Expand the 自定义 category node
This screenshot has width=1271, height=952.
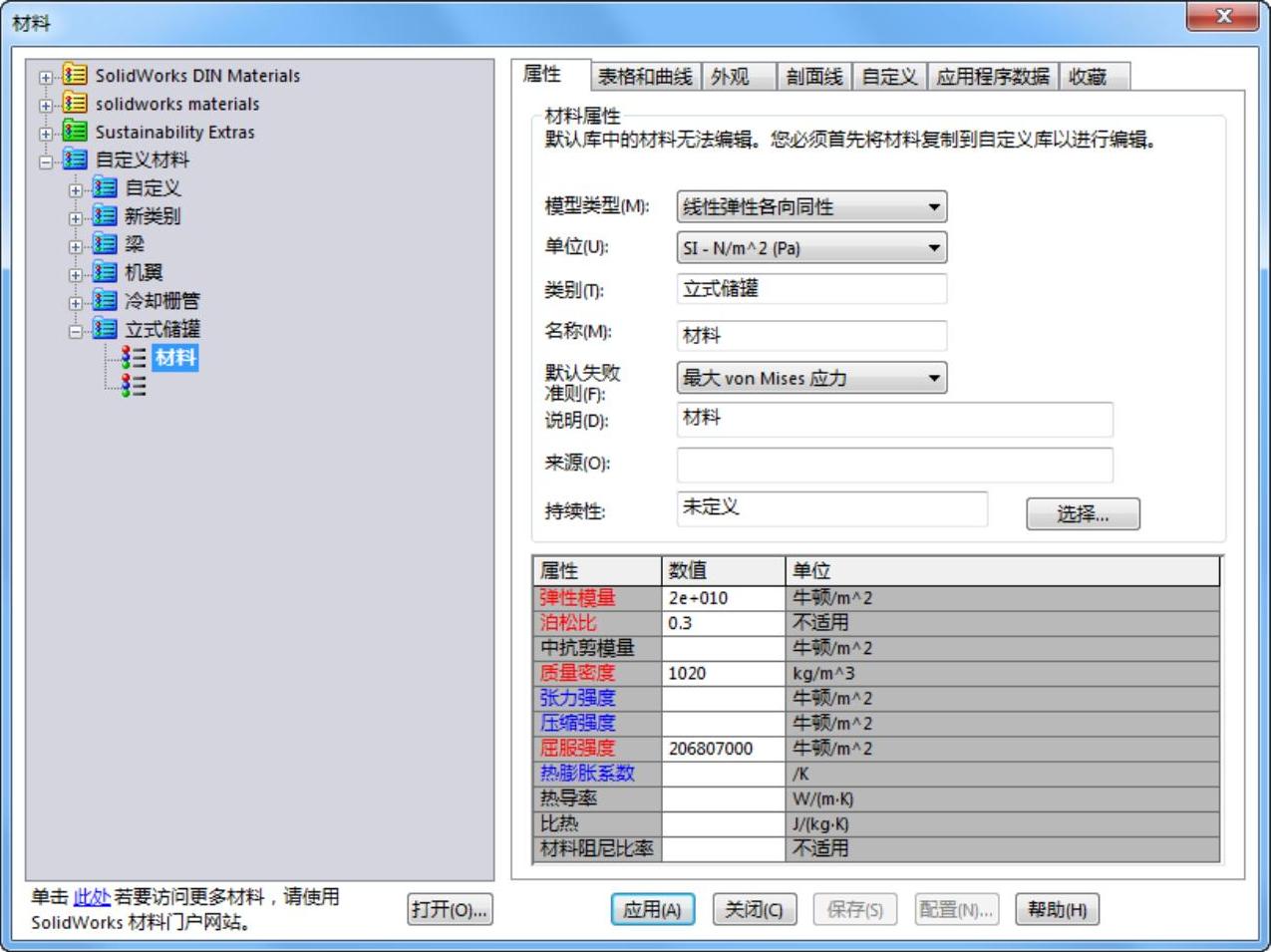point(76,189)
